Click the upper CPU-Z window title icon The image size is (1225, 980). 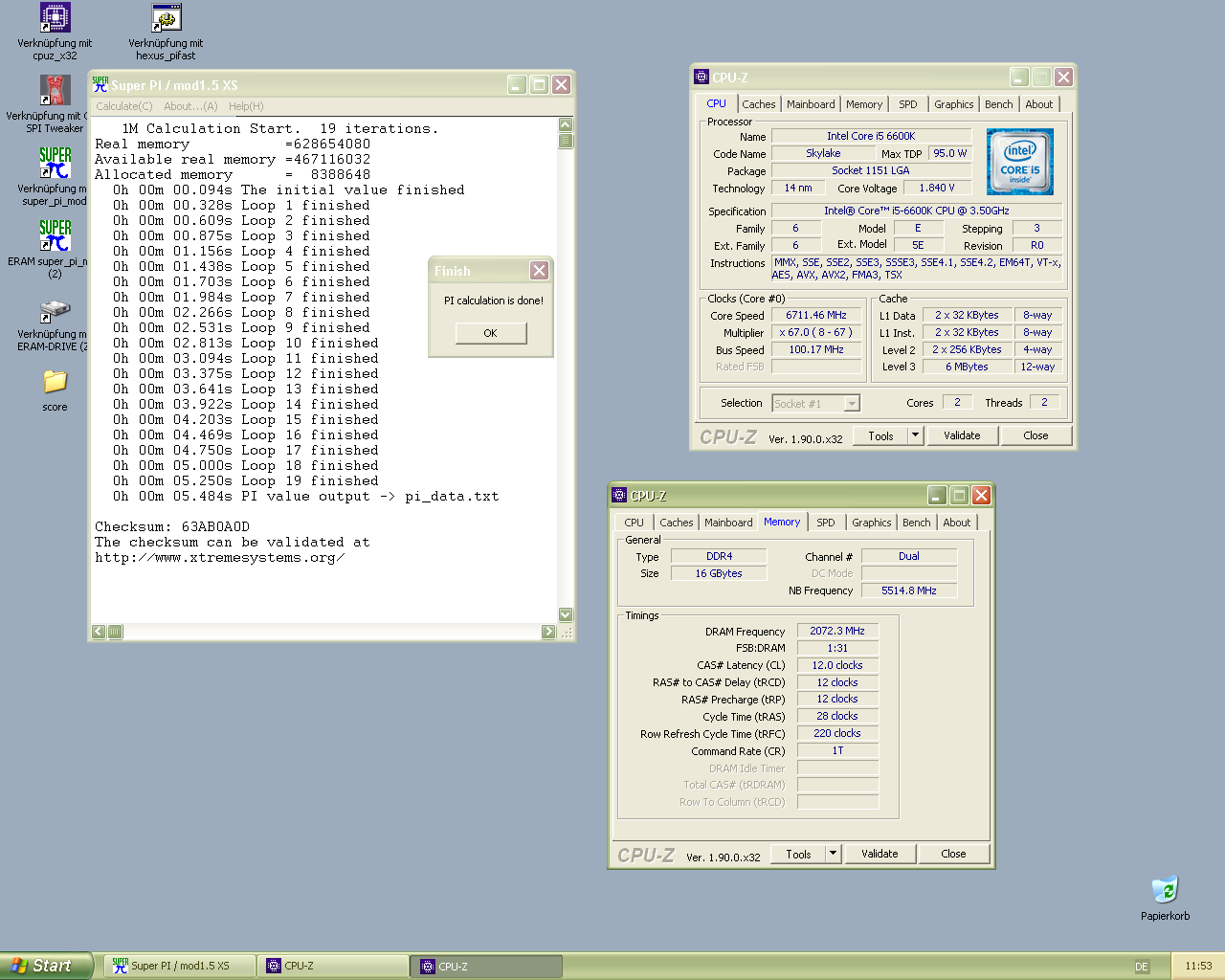tap(702, 78)
